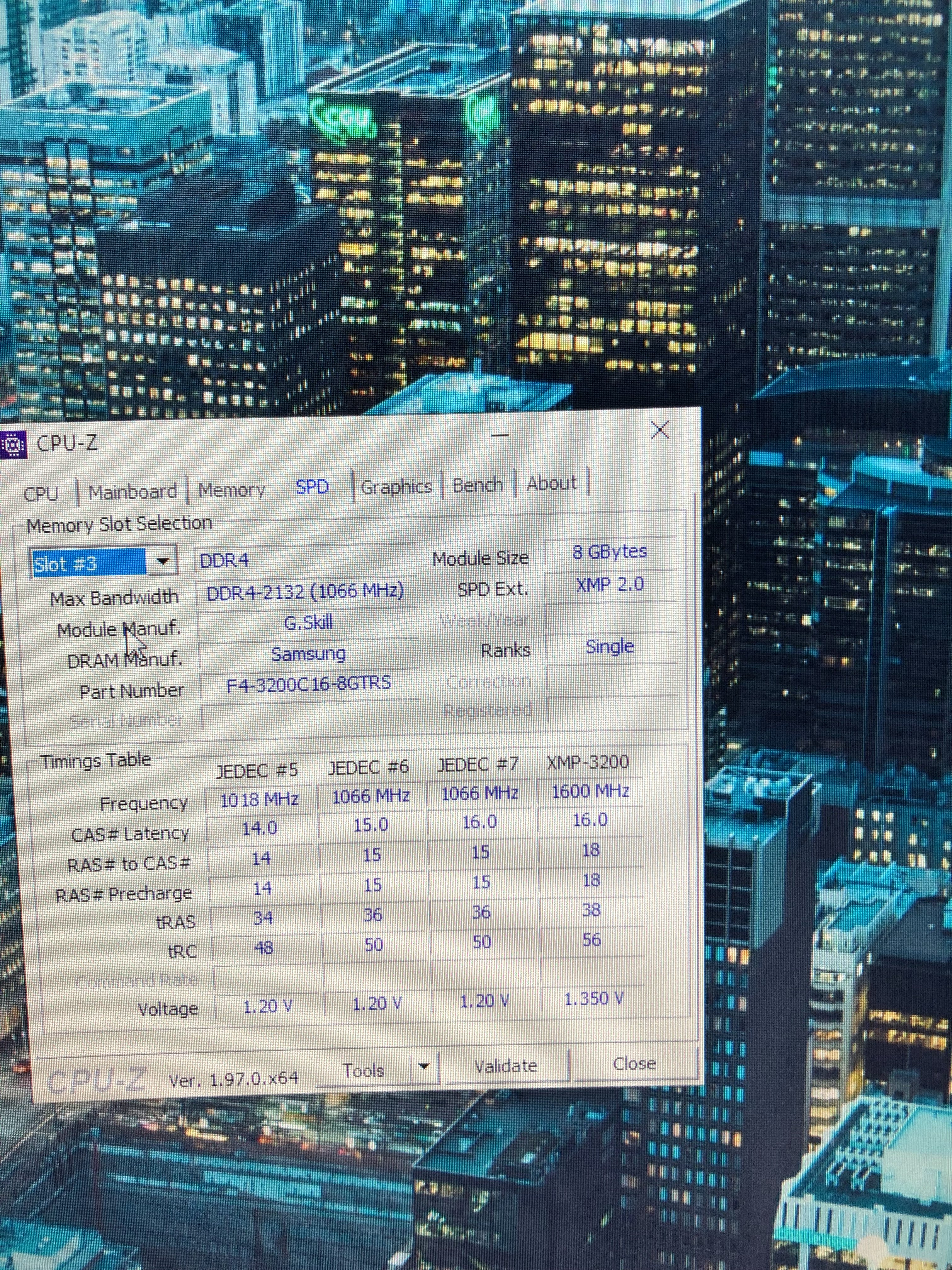Switch to the Graphics tab

tap(396, 486)
